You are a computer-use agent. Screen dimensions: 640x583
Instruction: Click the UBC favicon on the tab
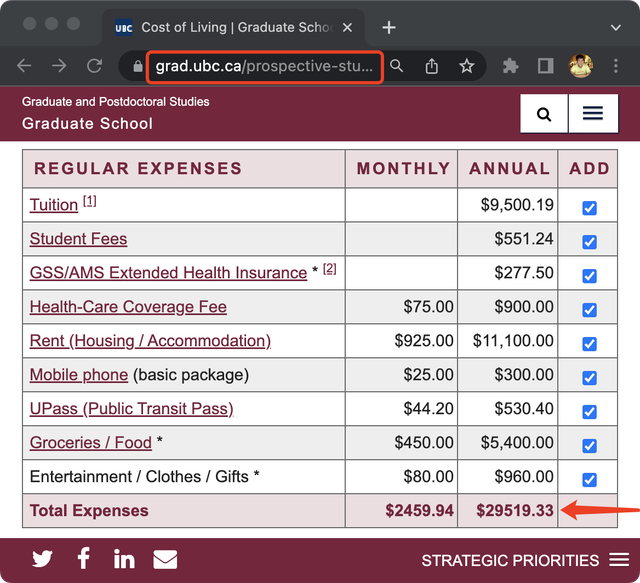124,27
